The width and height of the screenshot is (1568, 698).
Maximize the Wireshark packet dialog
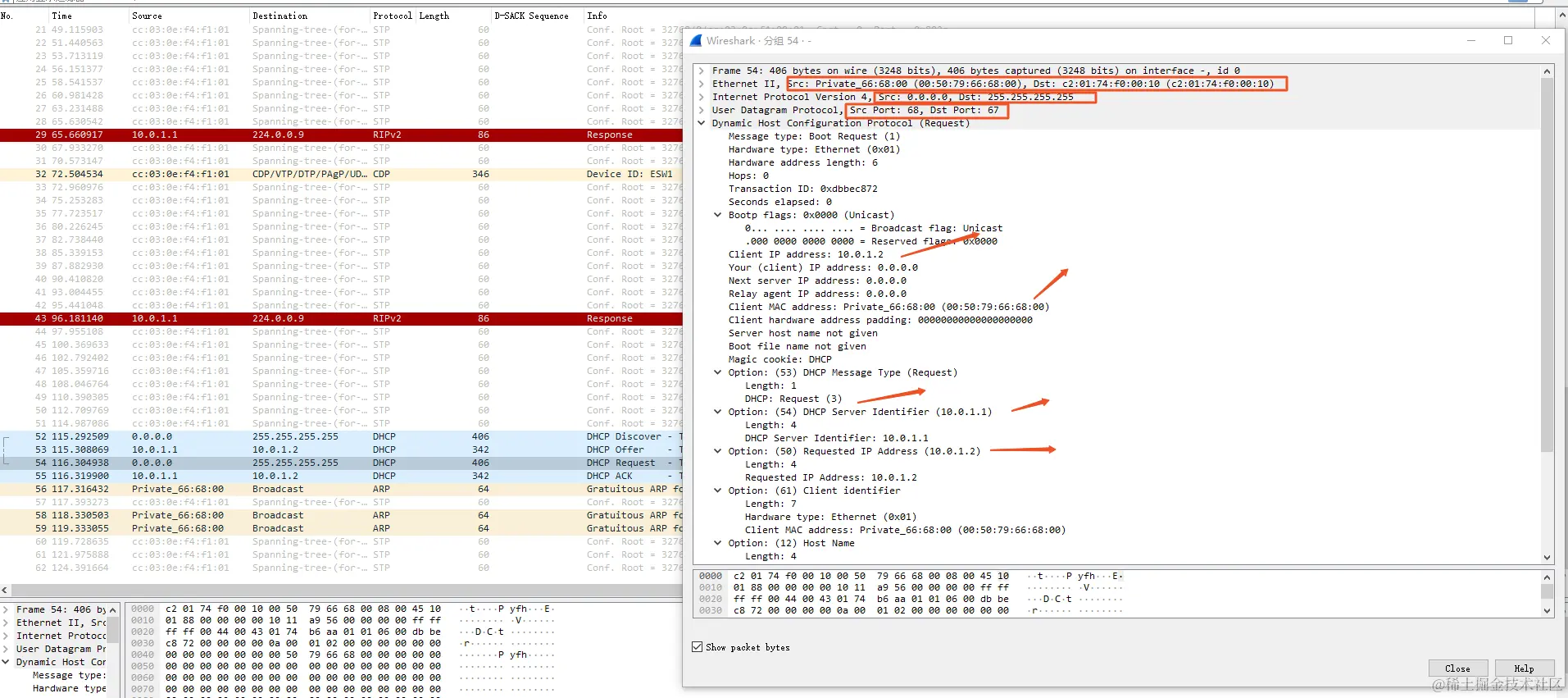coord(1508,40)
